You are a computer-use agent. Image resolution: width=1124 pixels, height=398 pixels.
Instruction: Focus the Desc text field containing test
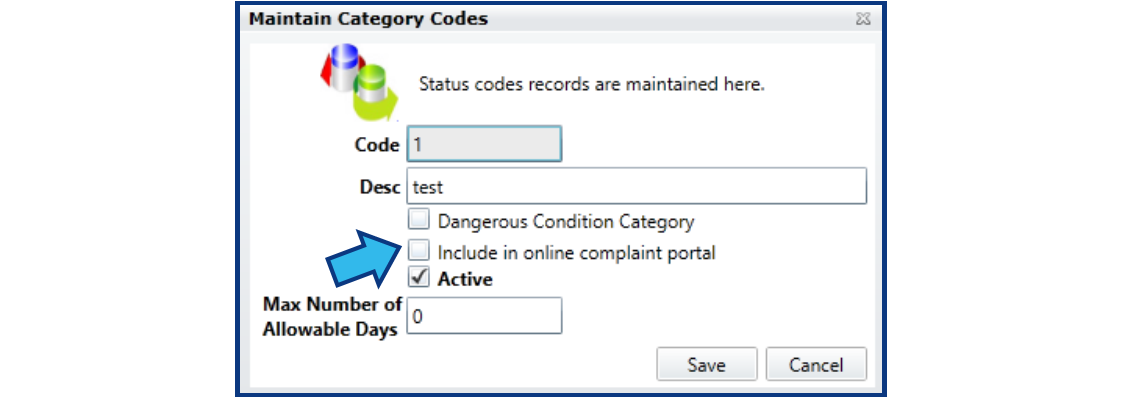[x=637, y=186]
